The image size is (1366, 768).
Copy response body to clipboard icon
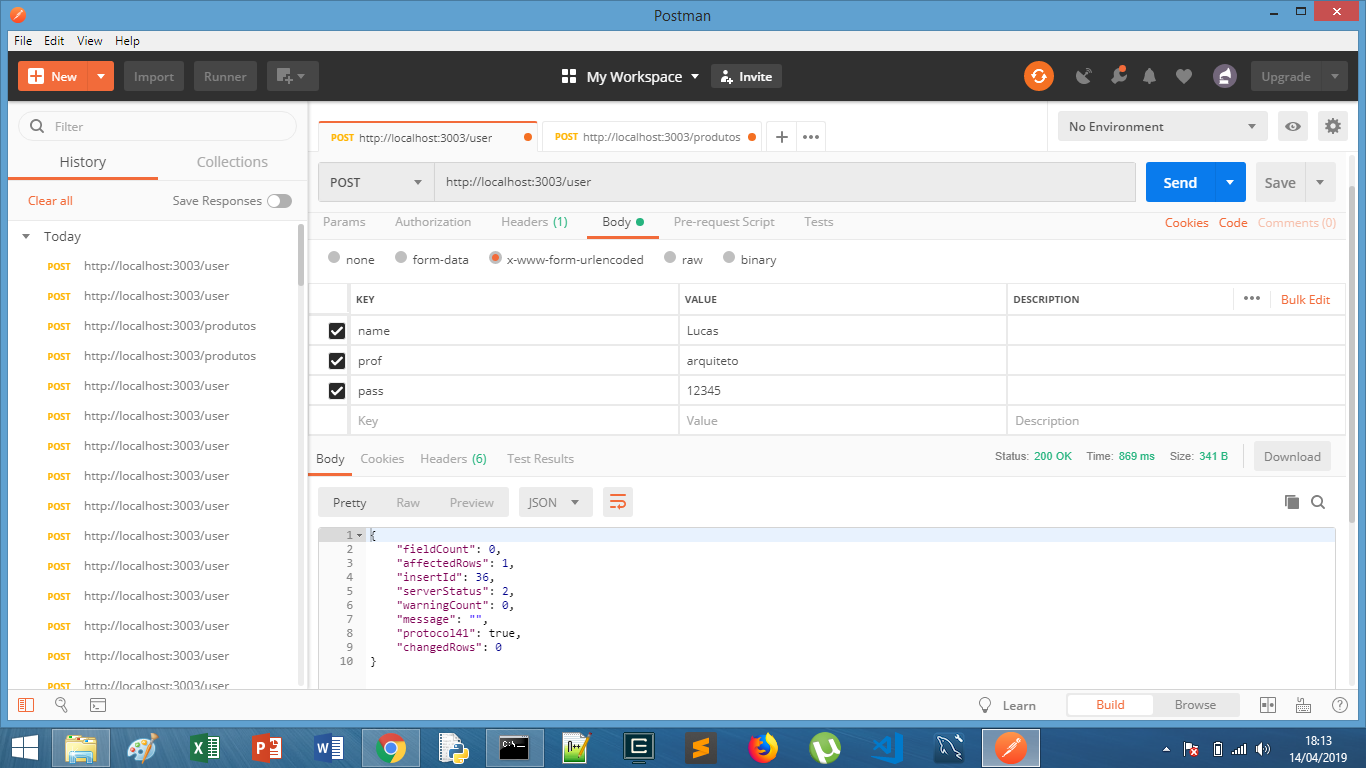pyautogui.click(x=1292, y=502)
